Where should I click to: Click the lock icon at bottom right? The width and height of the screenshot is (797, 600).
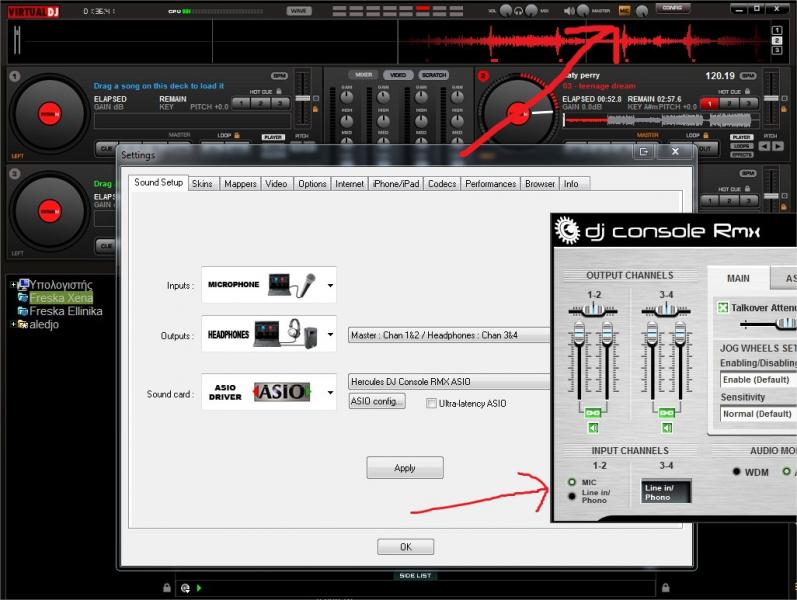coord(665,588)
